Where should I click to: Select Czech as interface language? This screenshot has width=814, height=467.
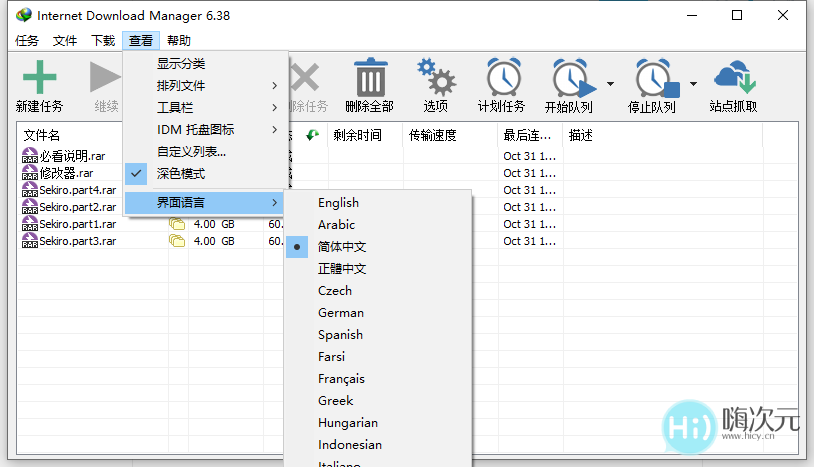click(x=378, y=291)
